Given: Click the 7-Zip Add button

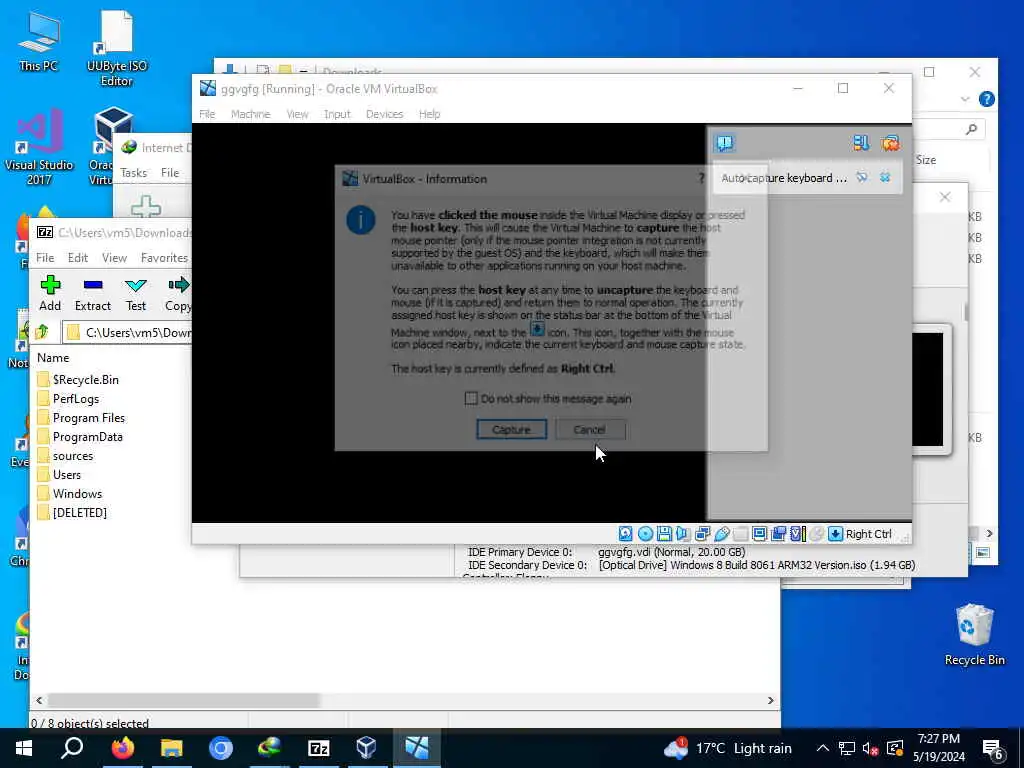Looking at the screenshot, I should point(50,293).
